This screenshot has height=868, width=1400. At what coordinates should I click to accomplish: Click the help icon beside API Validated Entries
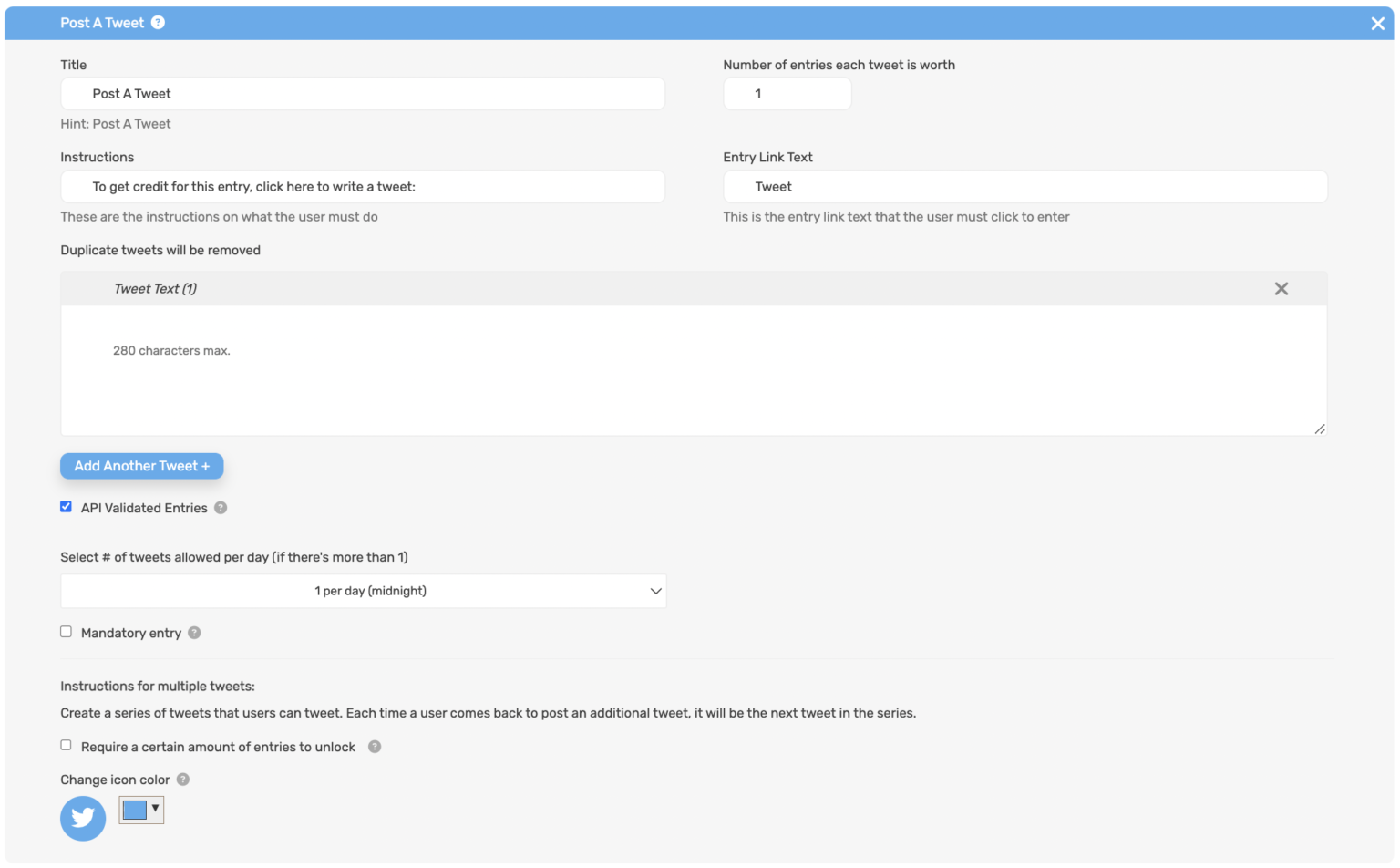[220, 508]
